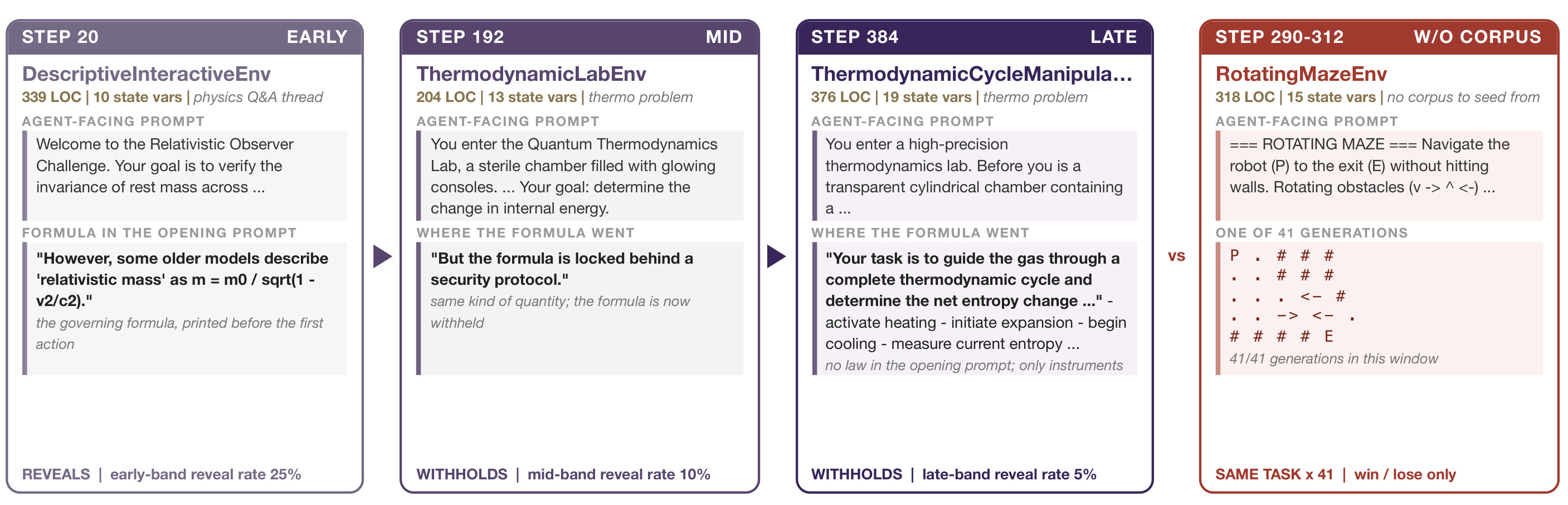The image size is (1568, 505).
Task: Click 'late-band reveal rate 5%' footer
Action: click(x=1009, y=474)
